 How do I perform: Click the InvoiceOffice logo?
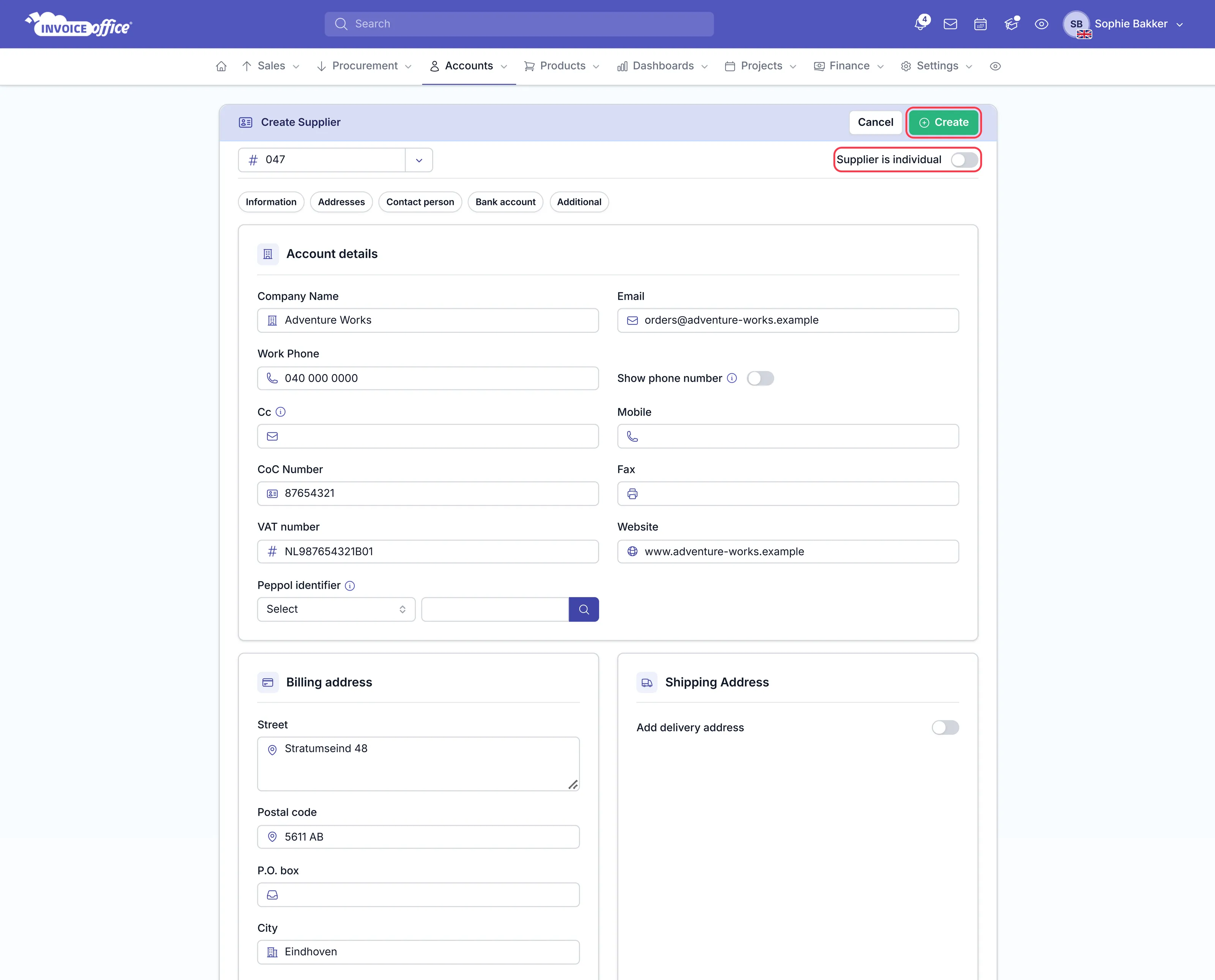click(79, 24)
